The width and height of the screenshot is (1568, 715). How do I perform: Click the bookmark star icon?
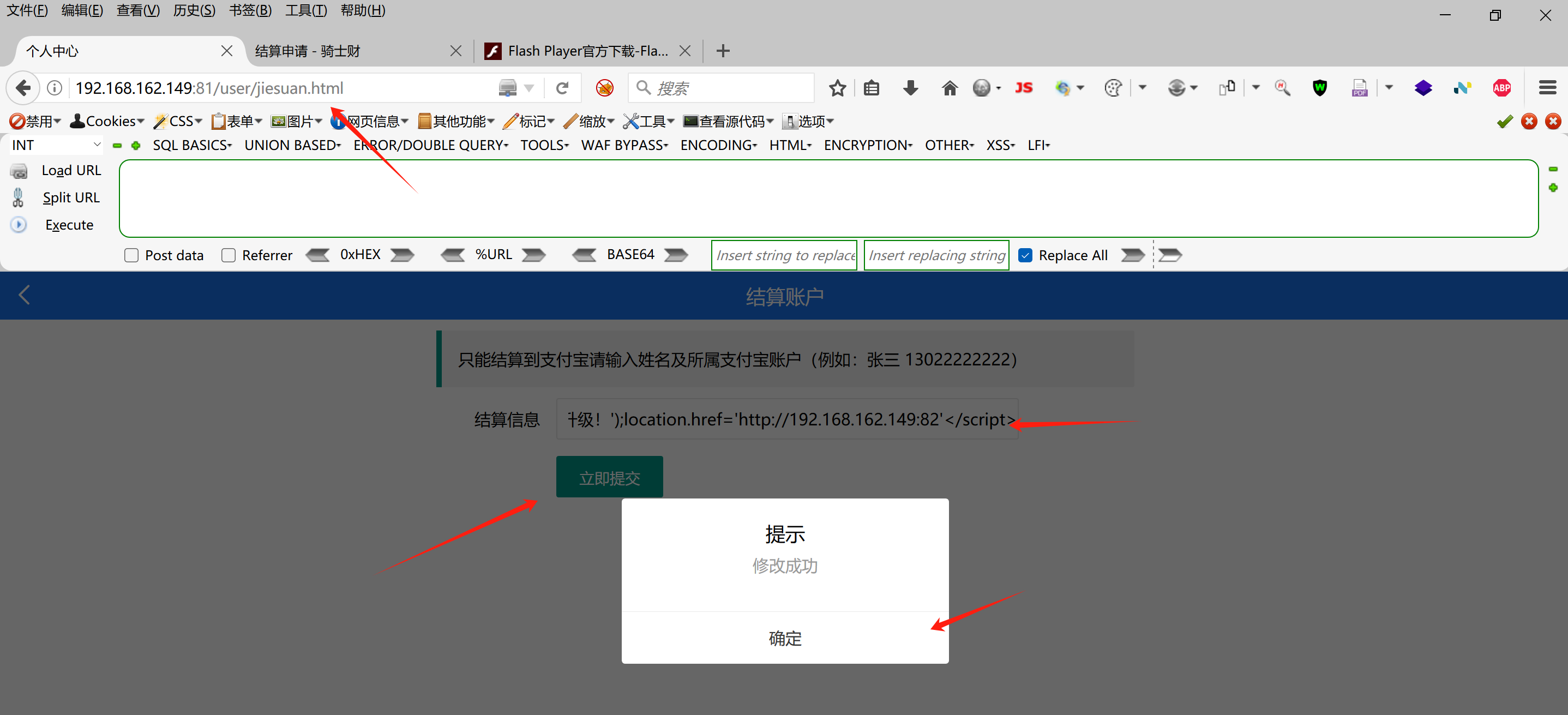pos(838,88)
